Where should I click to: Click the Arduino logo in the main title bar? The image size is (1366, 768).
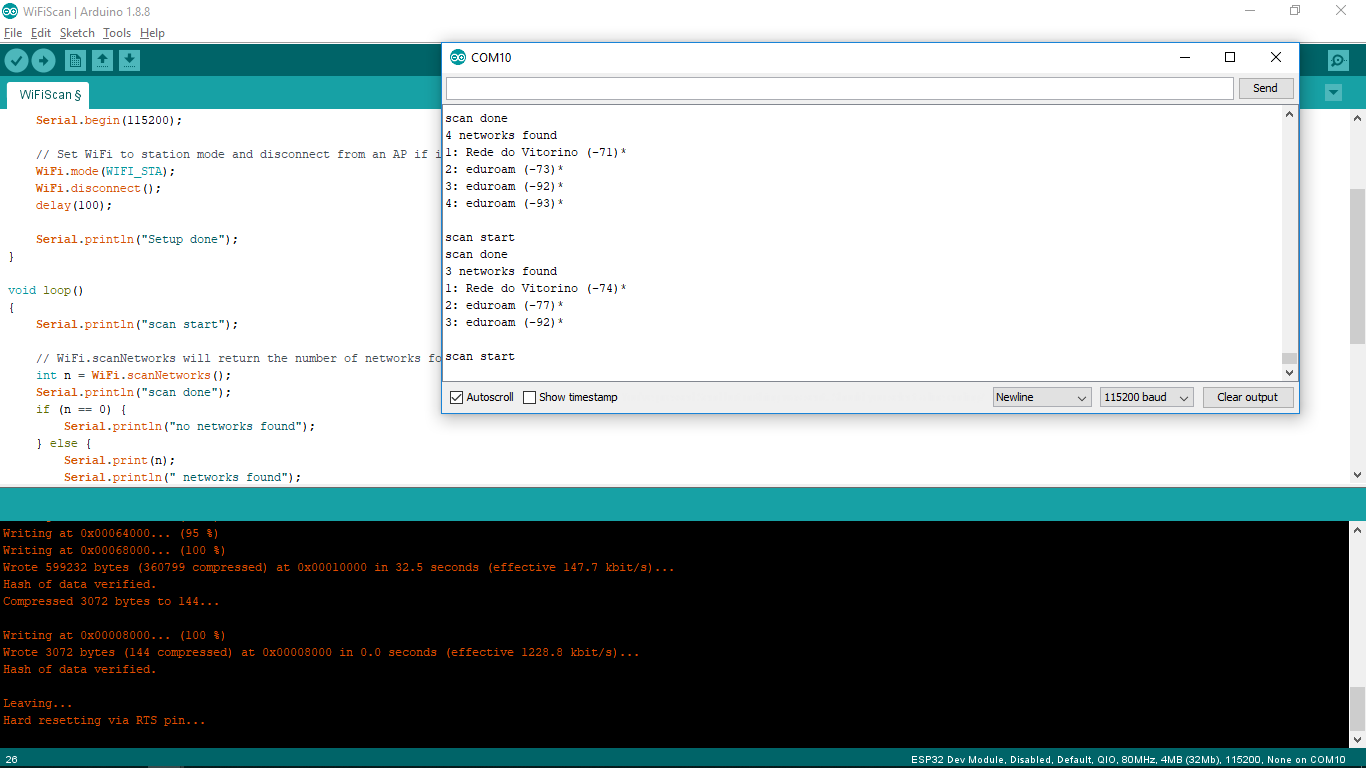[10, 10]
